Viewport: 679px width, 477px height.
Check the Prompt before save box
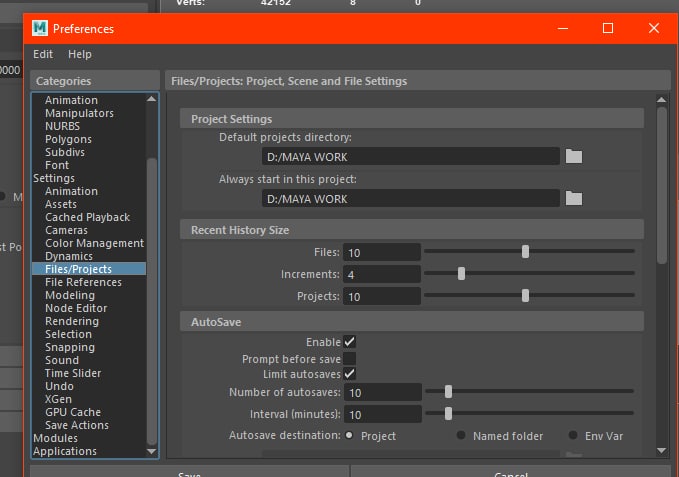coord(349,358)
